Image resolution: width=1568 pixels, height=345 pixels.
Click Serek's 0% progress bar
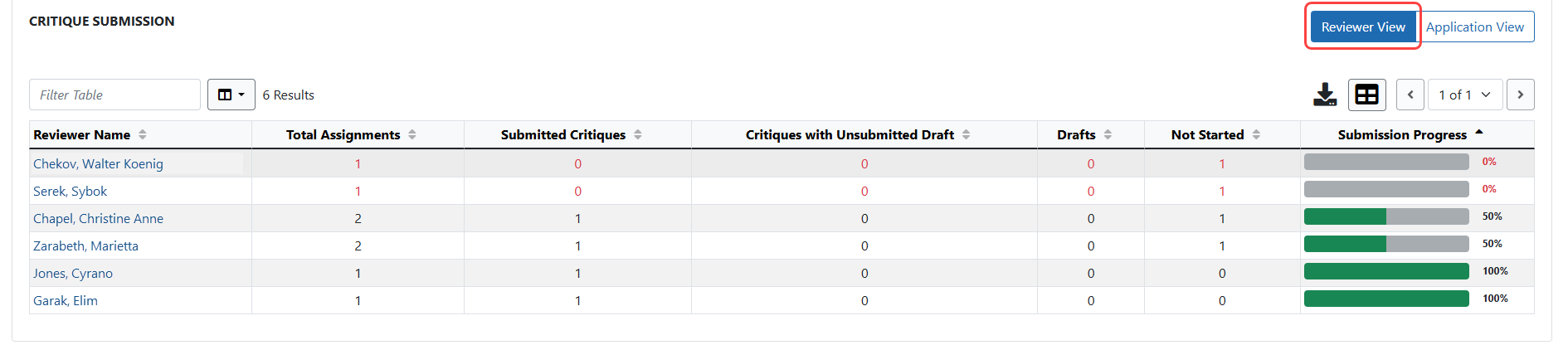point(1386,189)
